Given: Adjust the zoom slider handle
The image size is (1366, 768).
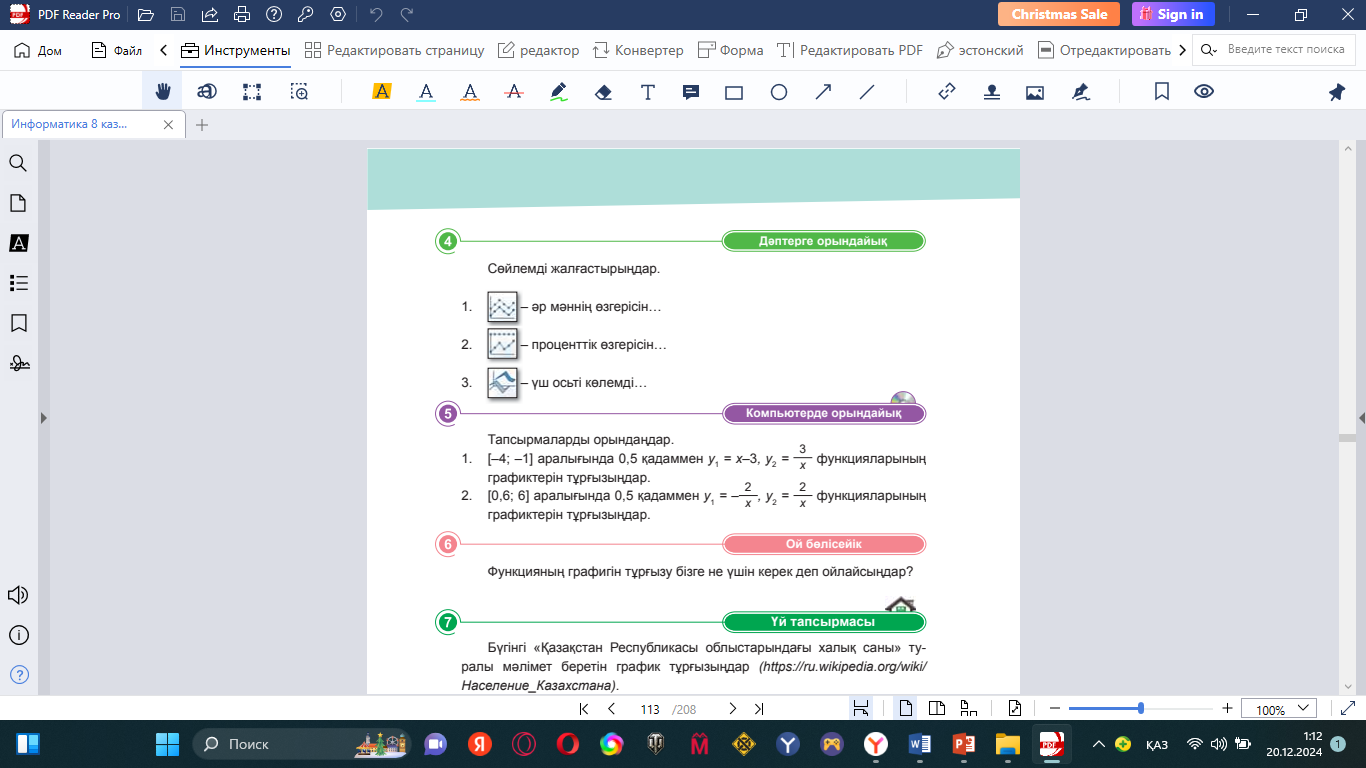Looking at the screenshot, I should pyautogui.click(x=1141, y=709).
